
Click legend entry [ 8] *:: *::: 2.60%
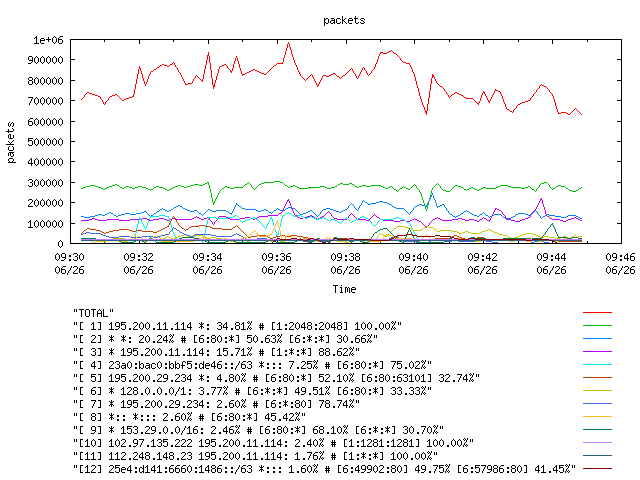point(189,417)
